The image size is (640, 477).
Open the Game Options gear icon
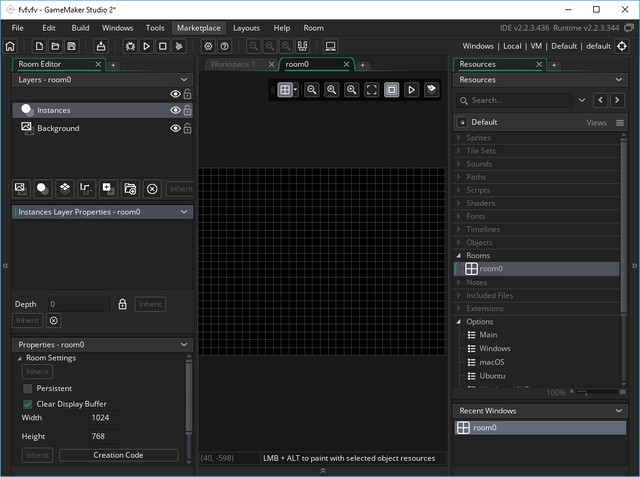[x=208, y=46]
